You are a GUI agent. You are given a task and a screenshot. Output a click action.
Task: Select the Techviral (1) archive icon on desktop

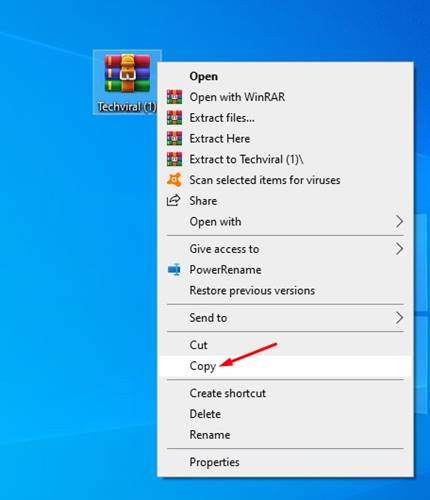pos(127,82)
